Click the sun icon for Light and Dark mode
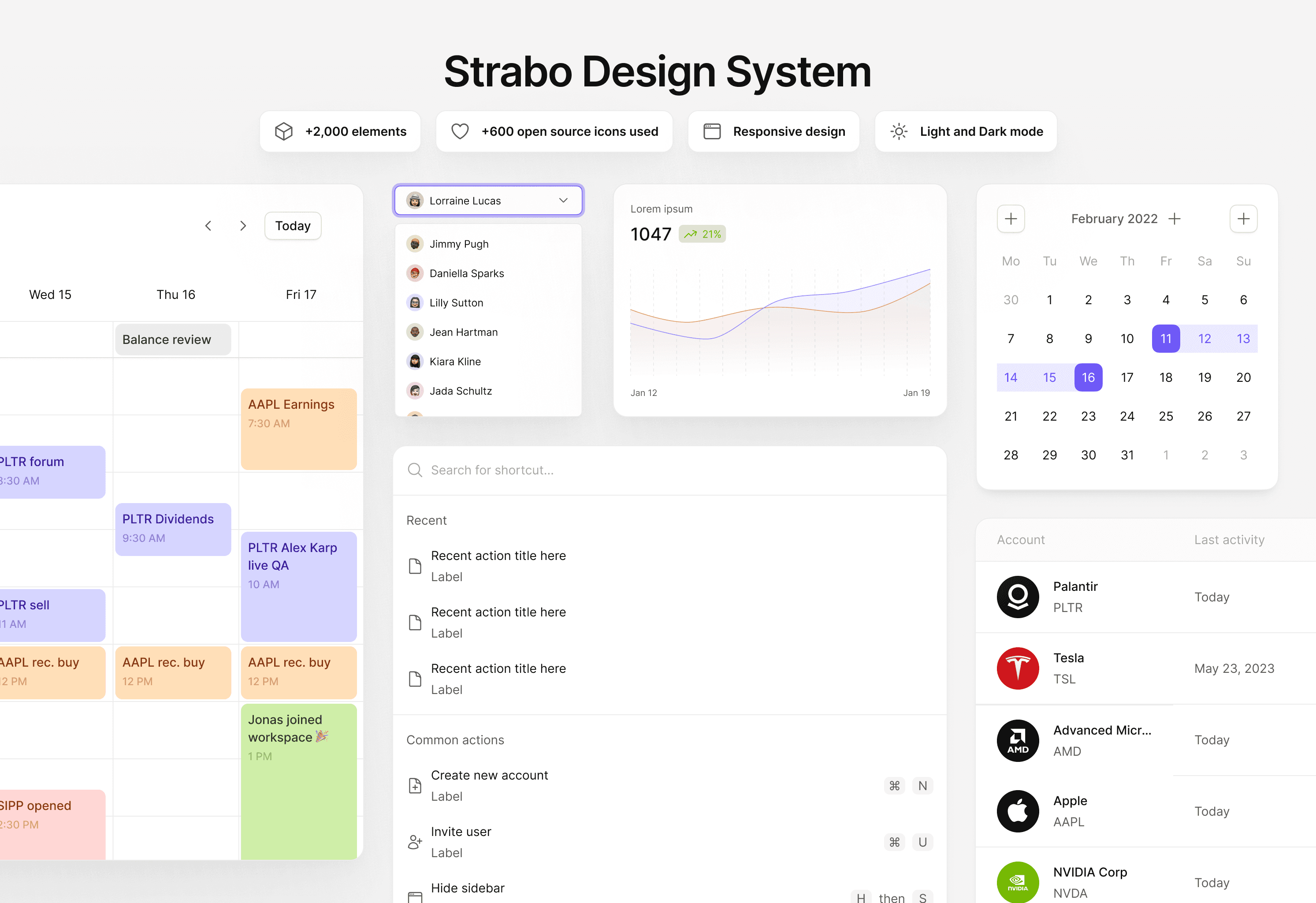 [x=899, y=131]
